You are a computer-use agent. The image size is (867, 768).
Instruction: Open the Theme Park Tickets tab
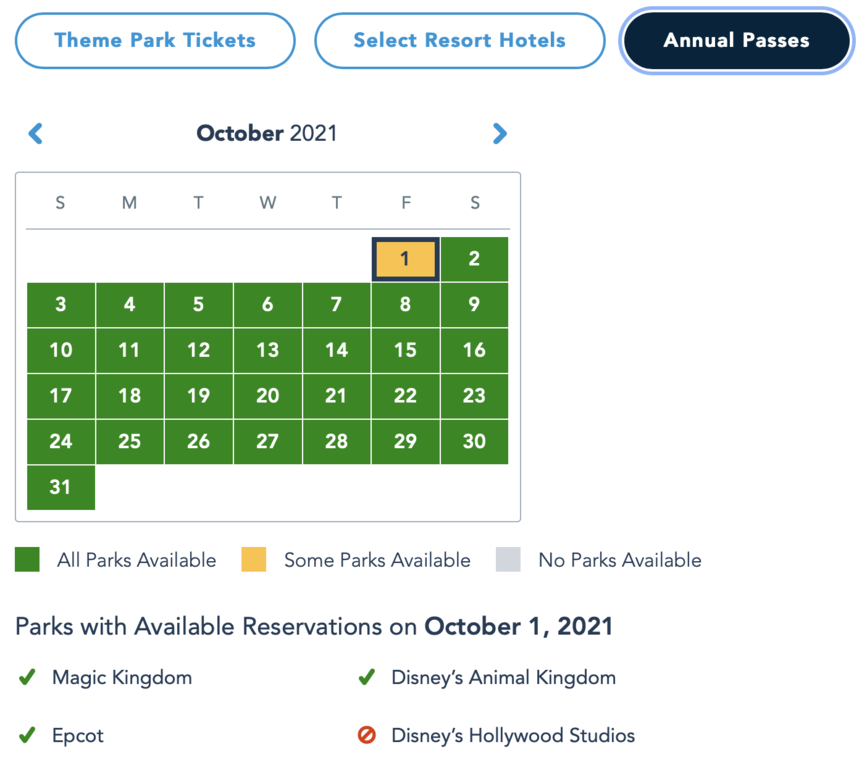click(155, 41)
